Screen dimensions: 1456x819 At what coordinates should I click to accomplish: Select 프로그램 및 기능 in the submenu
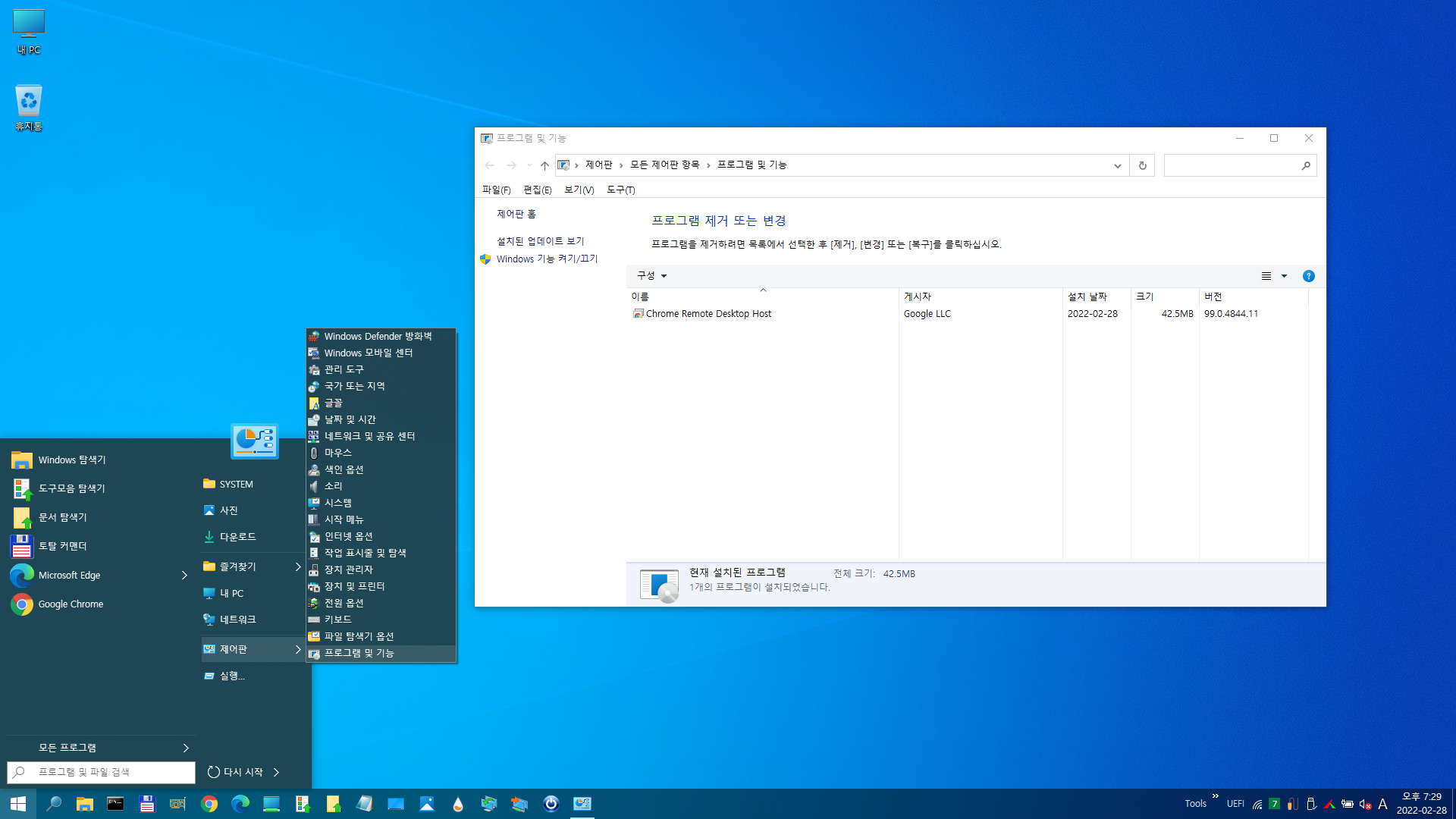click(x=381, y=653)
